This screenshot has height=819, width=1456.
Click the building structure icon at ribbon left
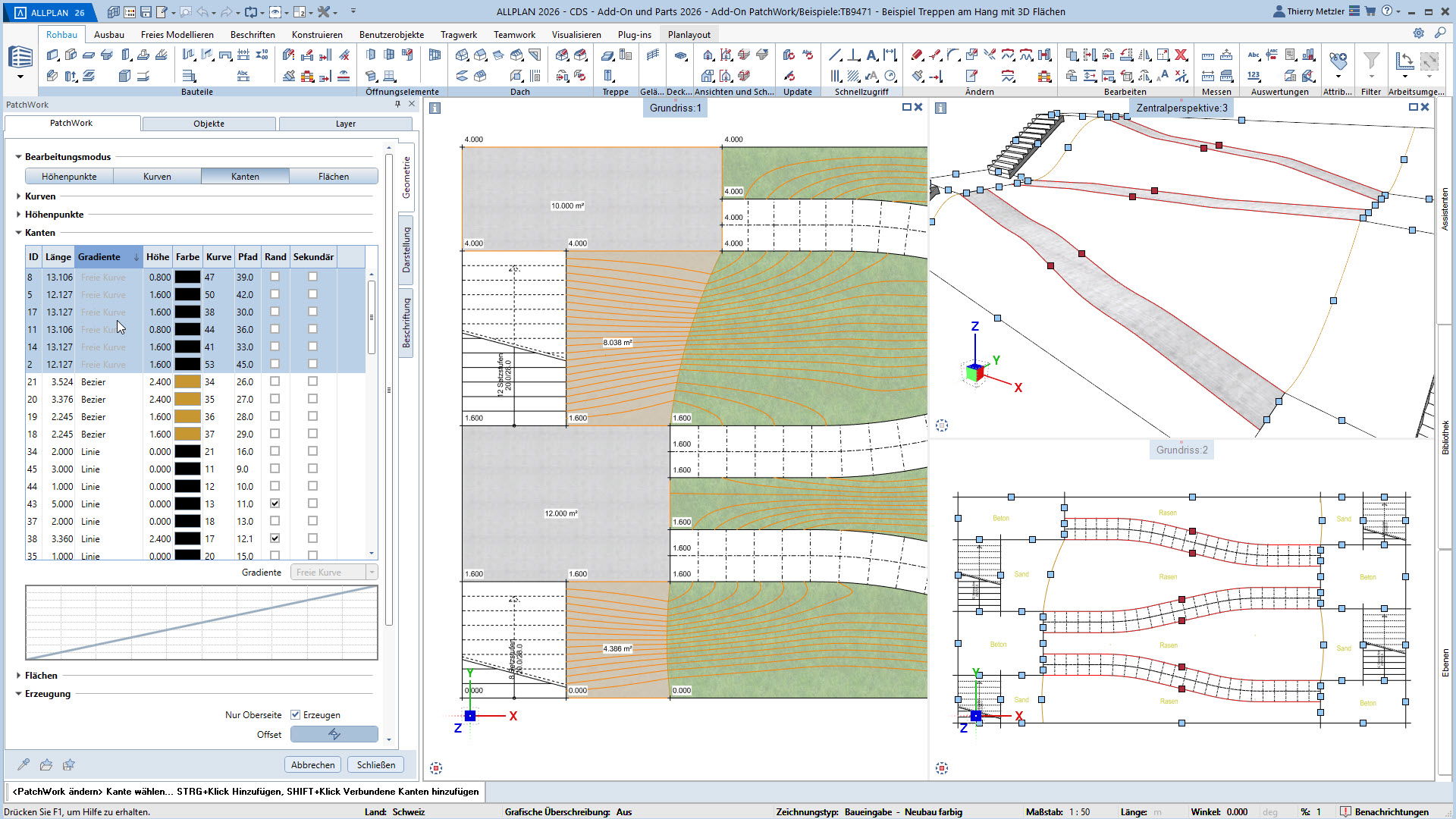(x=20, y=58)
